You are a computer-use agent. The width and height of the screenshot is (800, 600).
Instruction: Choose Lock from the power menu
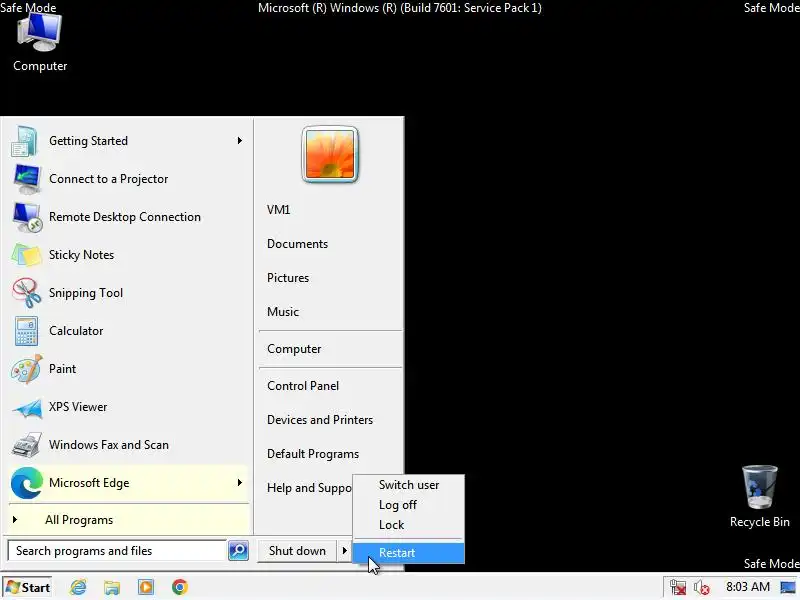[409, 525]
